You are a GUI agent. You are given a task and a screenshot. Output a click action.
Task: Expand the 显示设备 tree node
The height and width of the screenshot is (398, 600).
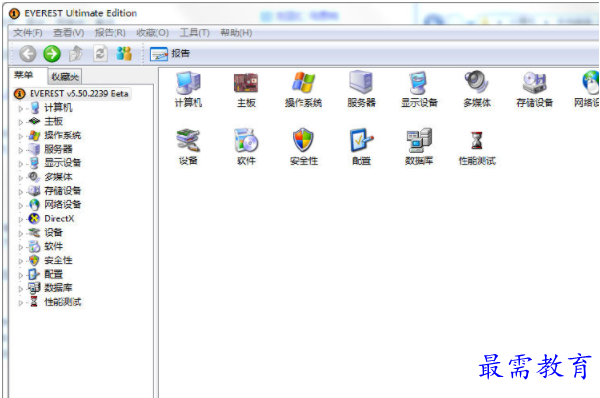click(20, 164)
